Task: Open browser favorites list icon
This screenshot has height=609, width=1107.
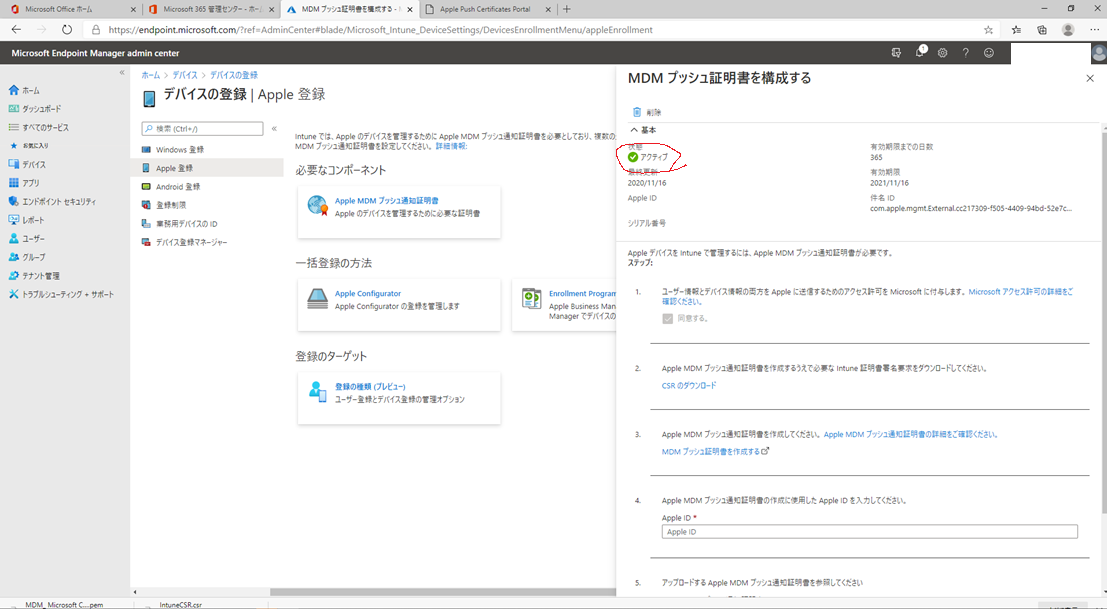Action: (1016, 30)
